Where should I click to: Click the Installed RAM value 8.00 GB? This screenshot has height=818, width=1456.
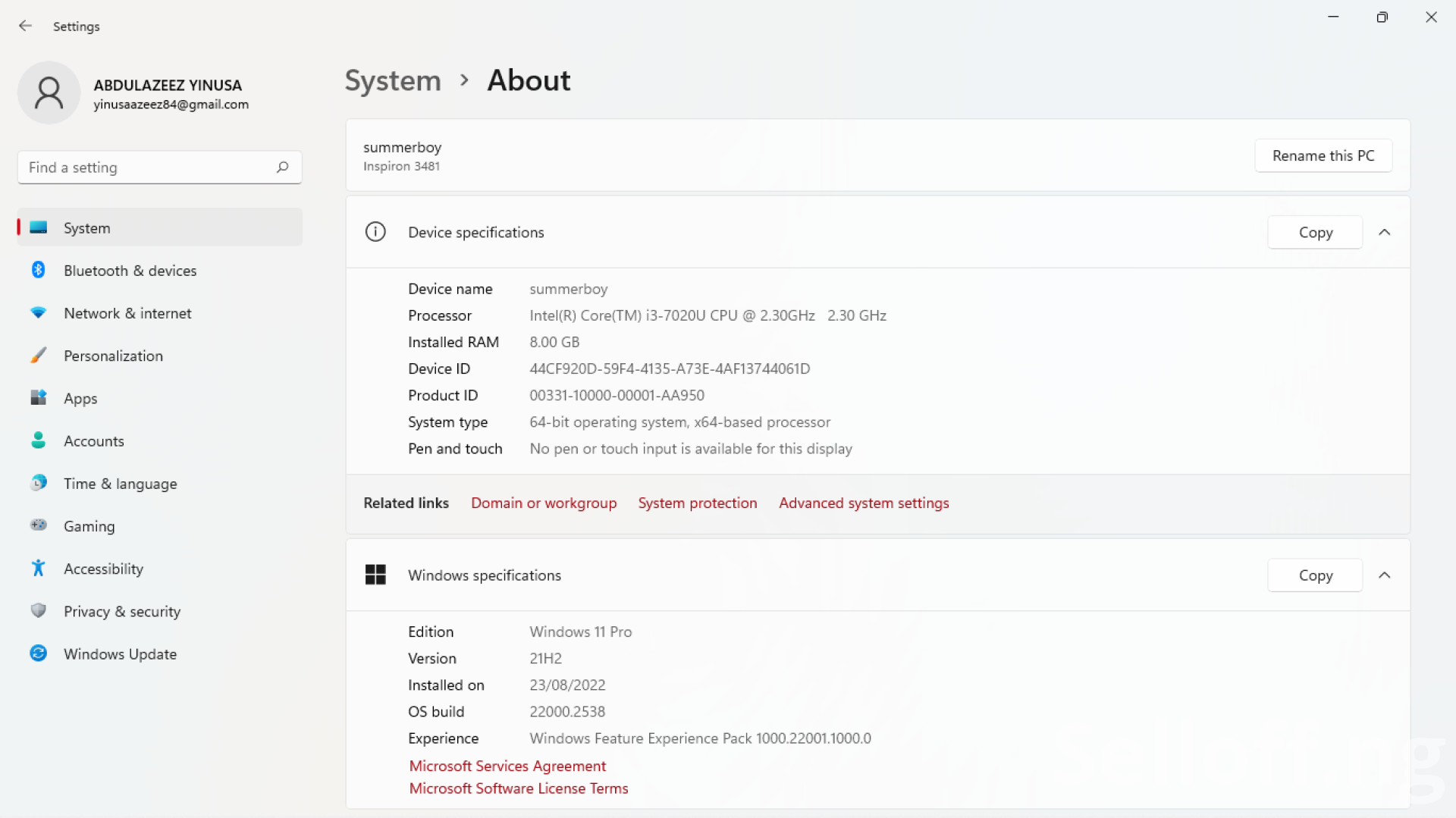(554, 342)
